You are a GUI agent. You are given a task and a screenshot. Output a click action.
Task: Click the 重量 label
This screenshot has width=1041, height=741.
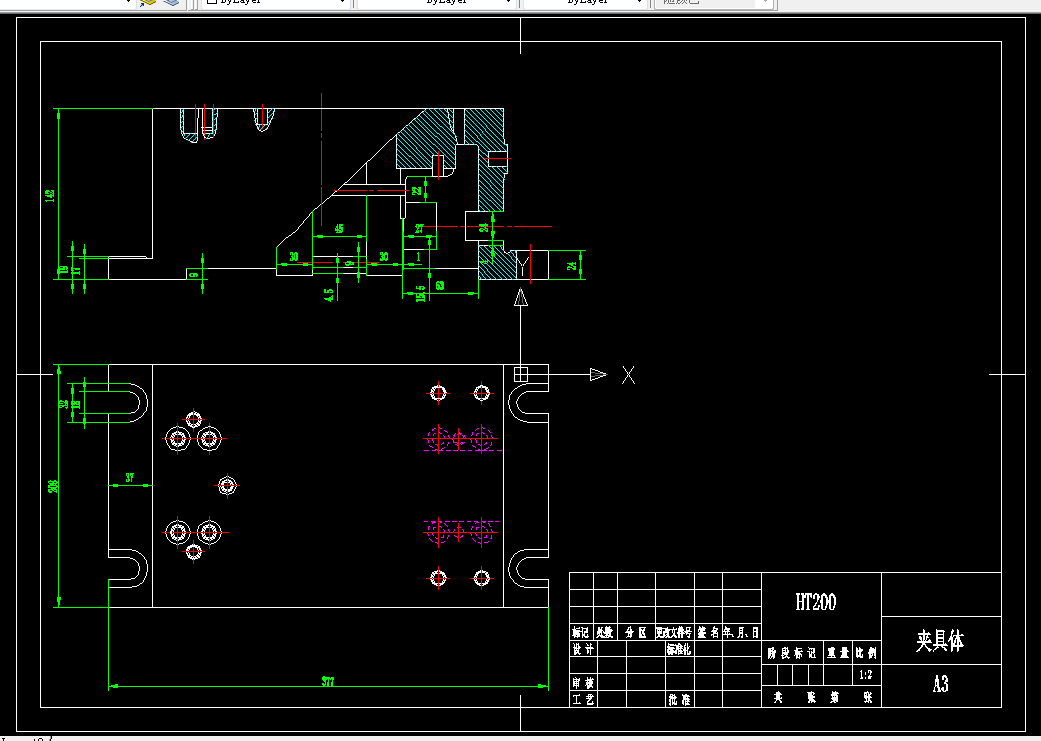(838, 653)
